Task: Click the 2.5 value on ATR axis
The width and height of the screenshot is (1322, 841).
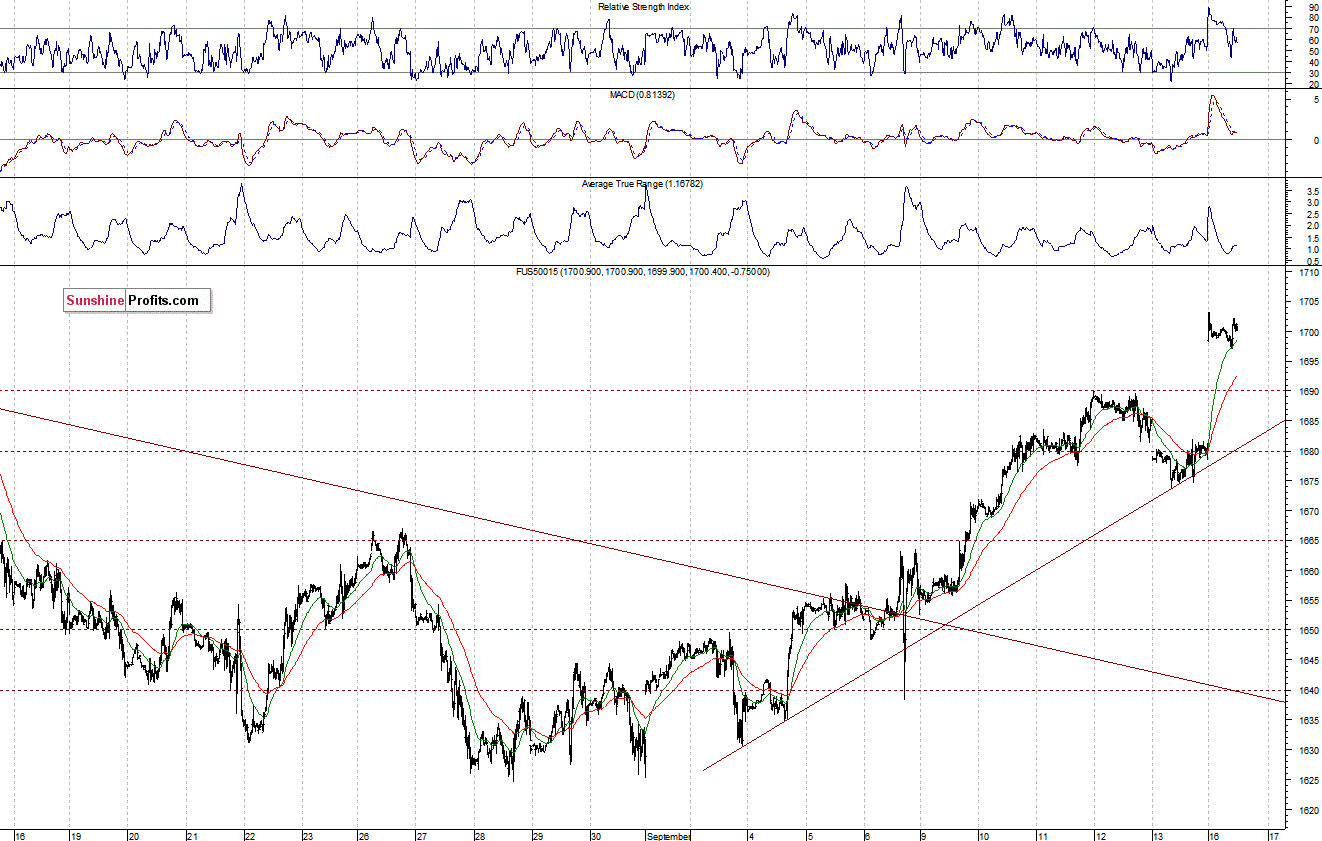Action: [1311, 214]
